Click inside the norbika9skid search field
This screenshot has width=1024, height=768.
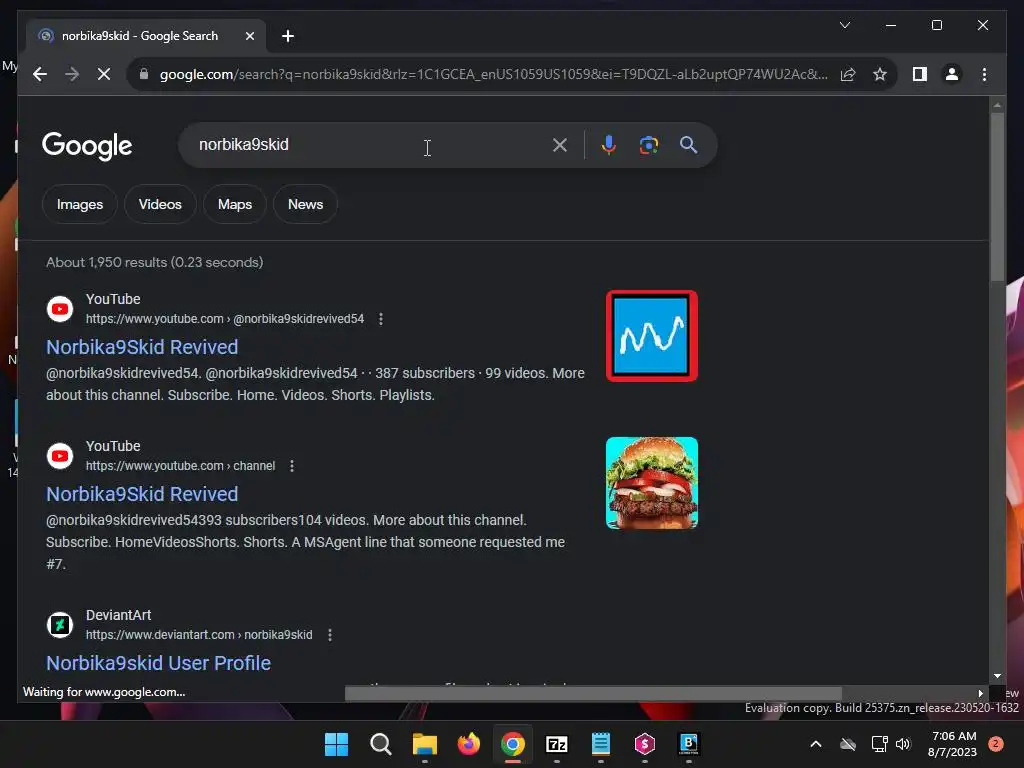coord(366,145)
